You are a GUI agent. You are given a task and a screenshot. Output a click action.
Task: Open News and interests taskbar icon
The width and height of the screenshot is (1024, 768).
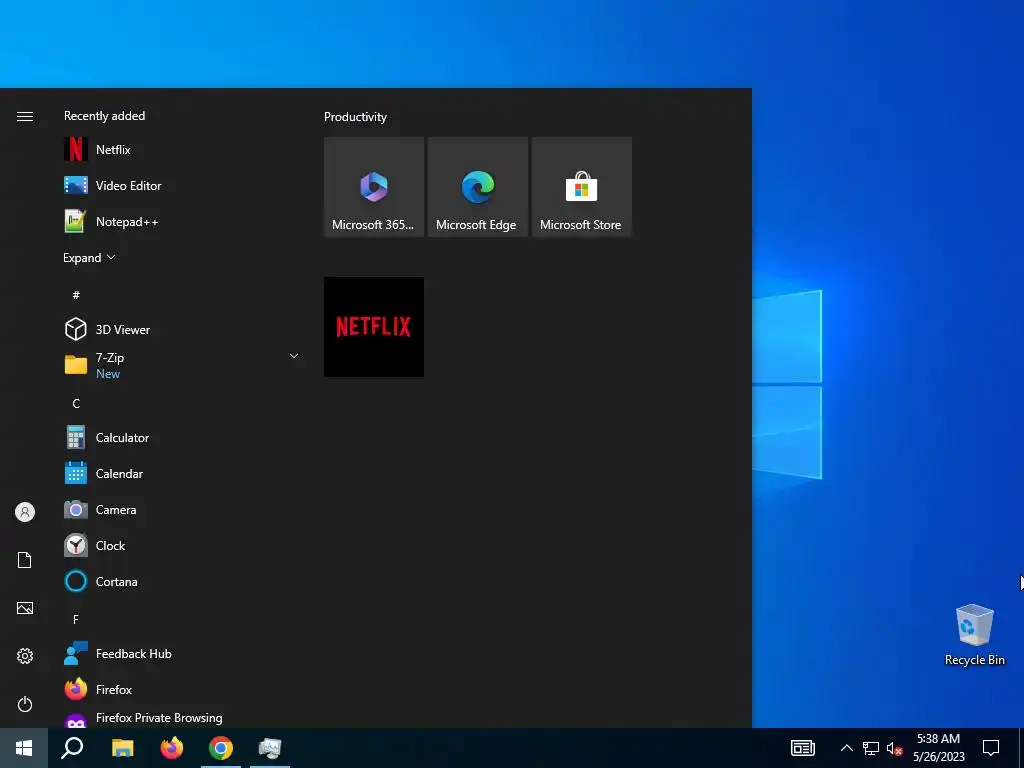point(803,748)
